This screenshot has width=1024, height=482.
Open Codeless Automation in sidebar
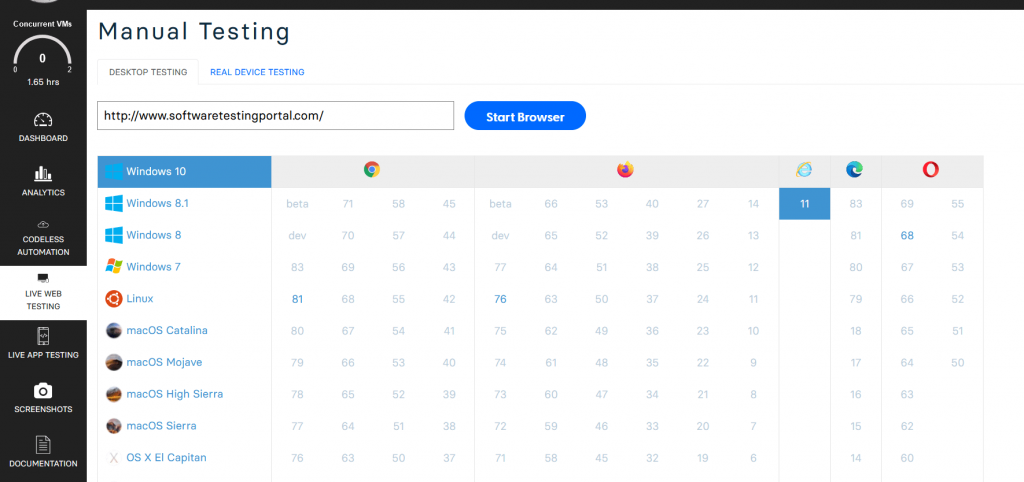click(43, 238)
